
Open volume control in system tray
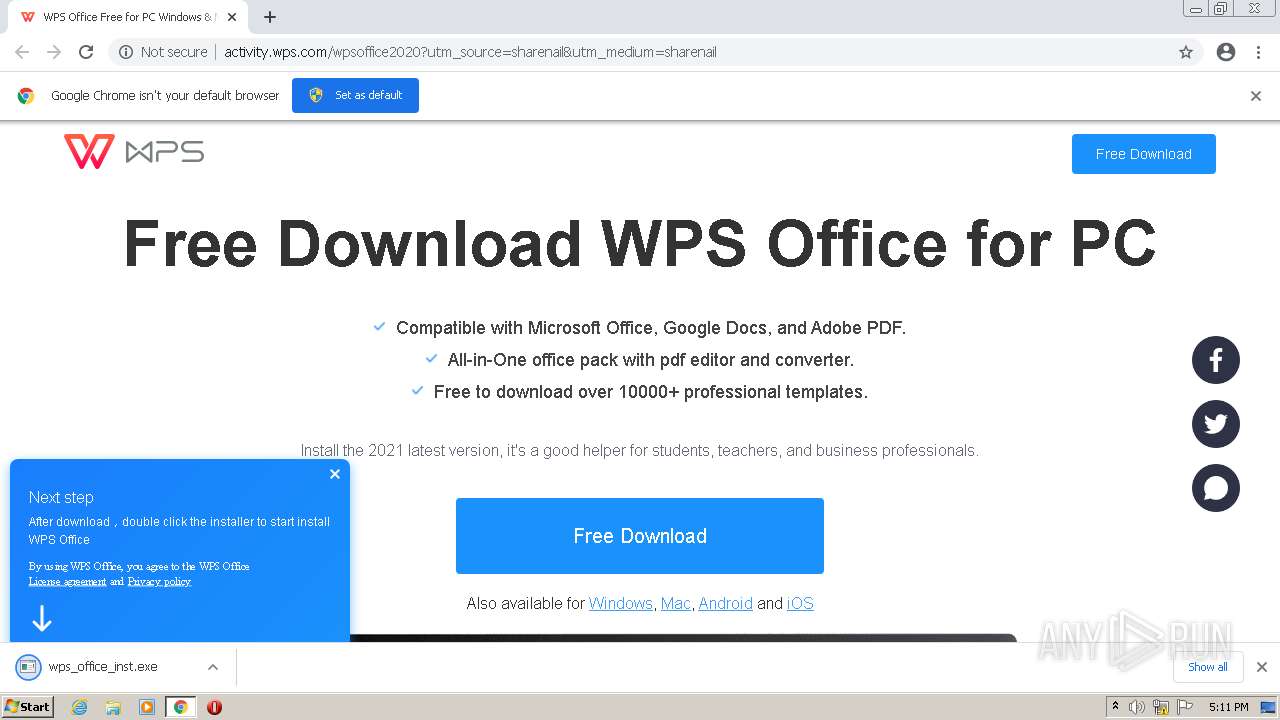[x=1137, y=707]
